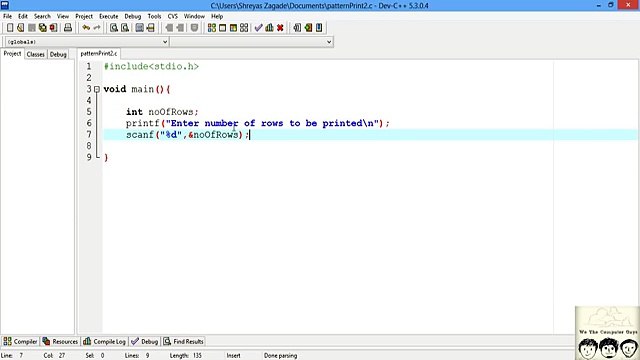Click the Replace magnifier icon
The image size is (640, 360).
click(x=125, y=28)
